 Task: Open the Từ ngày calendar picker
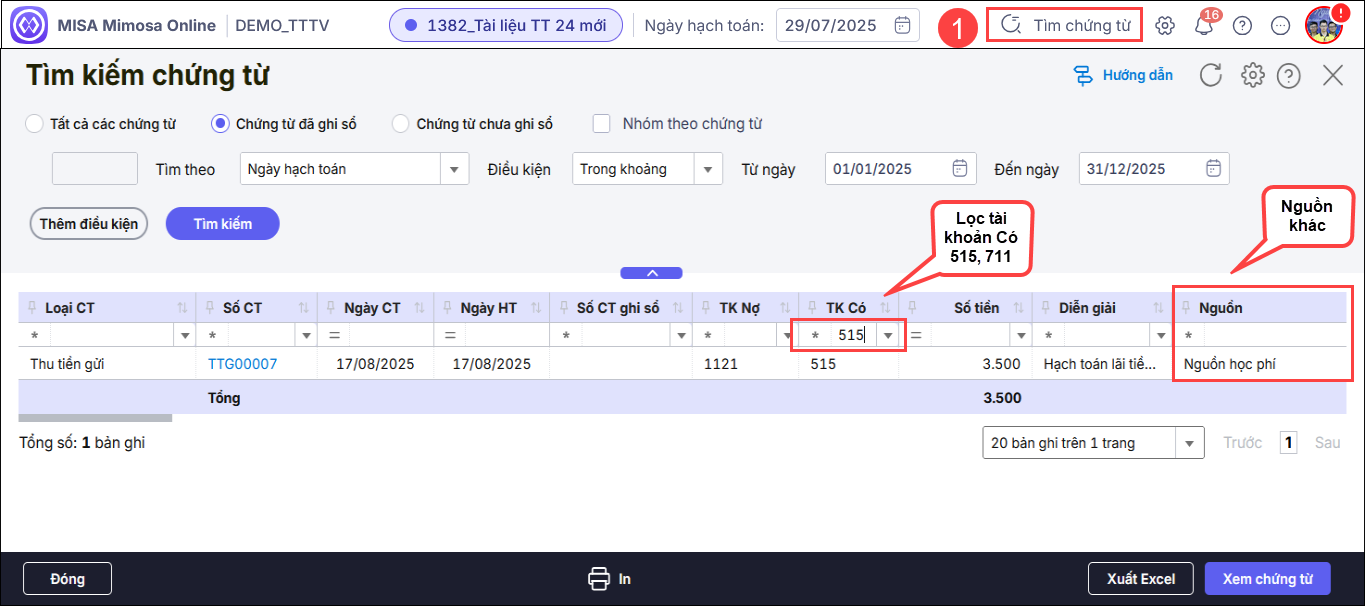pos(959,168)
